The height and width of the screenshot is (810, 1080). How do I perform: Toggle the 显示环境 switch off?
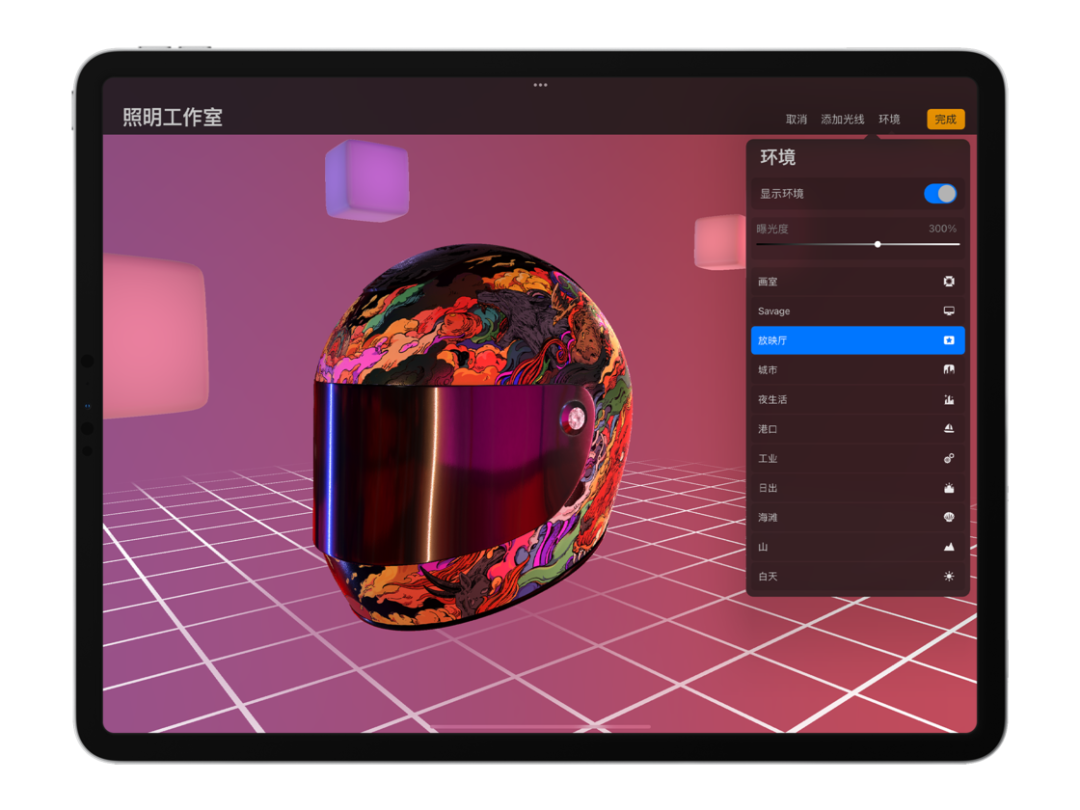tap(940, 194)
